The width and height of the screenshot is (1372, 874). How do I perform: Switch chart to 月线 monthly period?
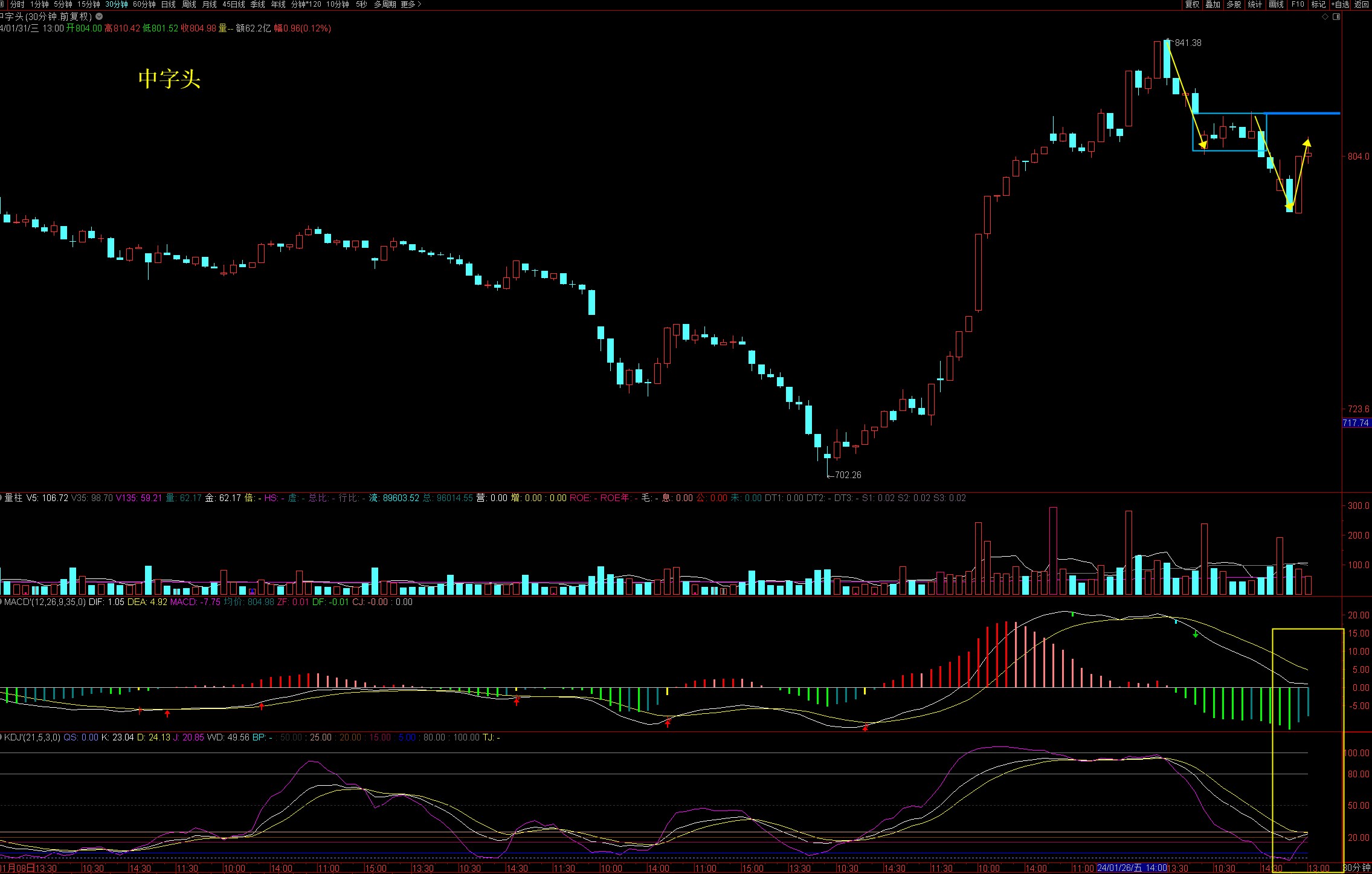[x=210, y=4]
